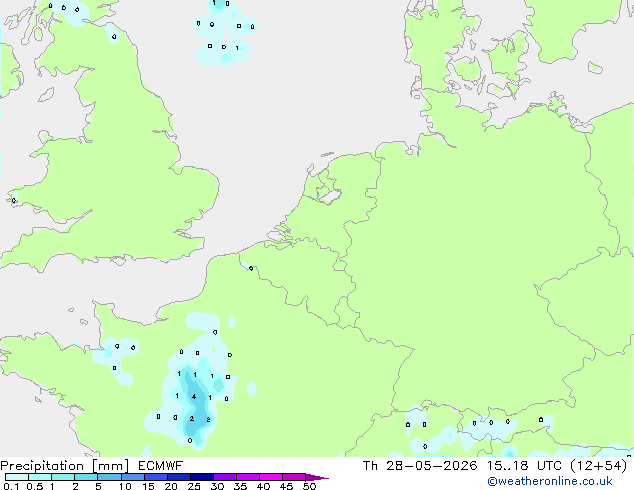Click the ECMWF model label
The image size is (634, 490).
coord(161,466)
